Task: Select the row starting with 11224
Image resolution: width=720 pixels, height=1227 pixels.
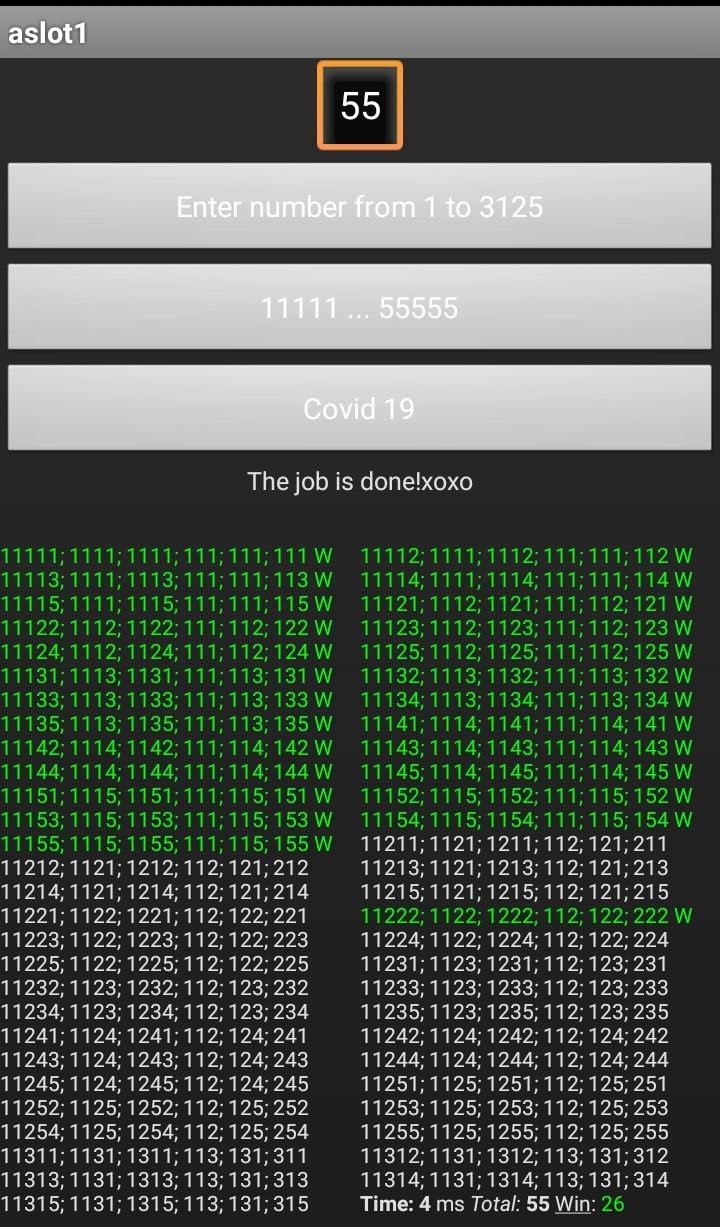Action: coord(514,939)
